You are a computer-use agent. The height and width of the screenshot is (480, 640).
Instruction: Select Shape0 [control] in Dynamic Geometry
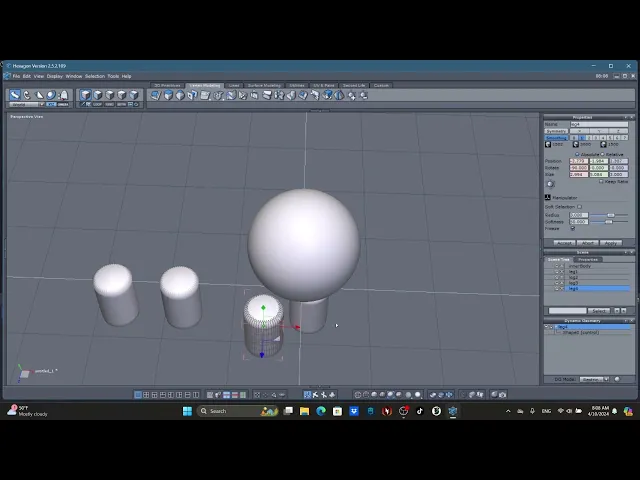pos(581,333)
